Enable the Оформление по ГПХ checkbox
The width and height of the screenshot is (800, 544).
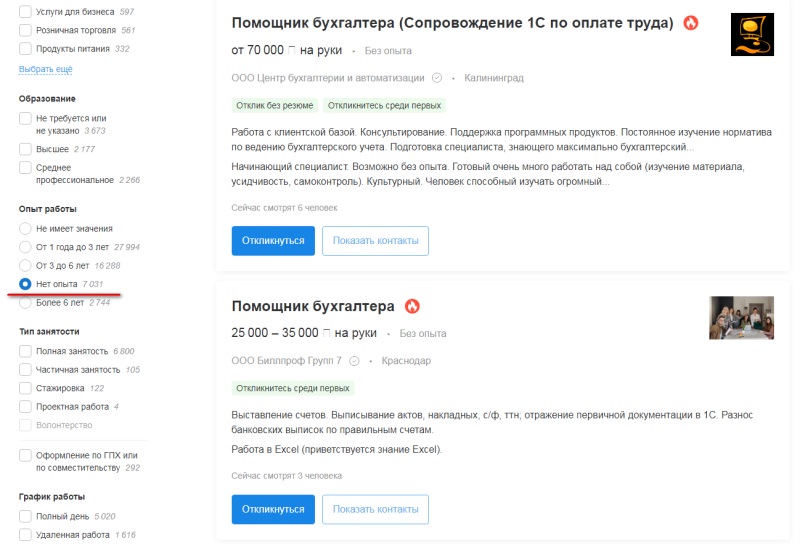(x=25, y=455)
